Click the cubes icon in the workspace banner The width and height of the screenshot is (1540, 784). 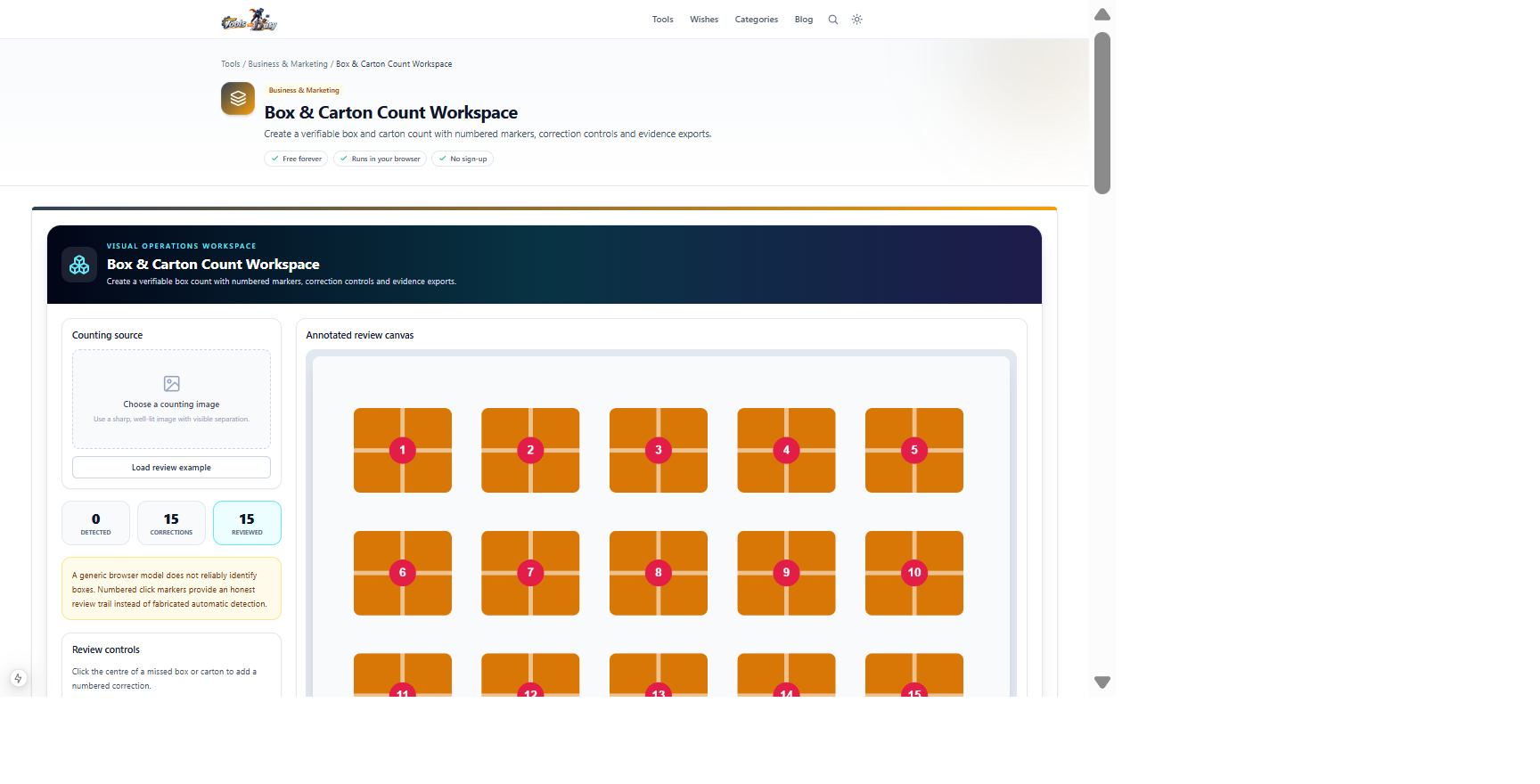tap(79, 265)
